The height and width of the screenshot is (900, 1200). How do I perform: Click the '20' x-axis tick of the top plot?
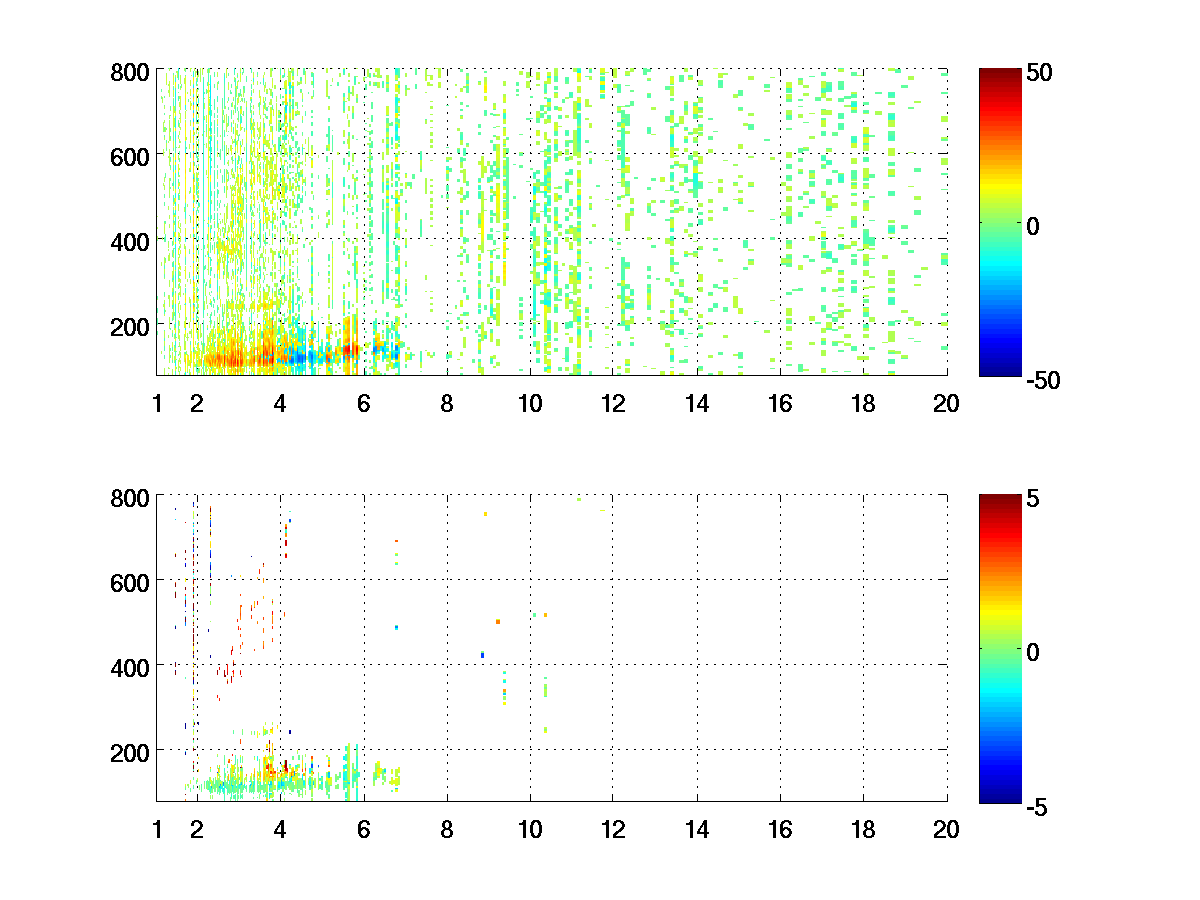tap(946, 404)
